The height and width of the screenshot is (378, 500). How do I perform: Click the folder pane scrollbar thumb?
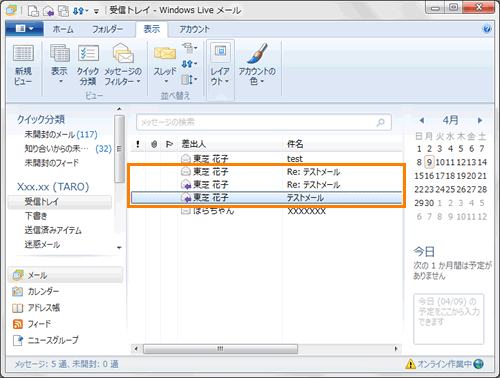pos(119,149)
